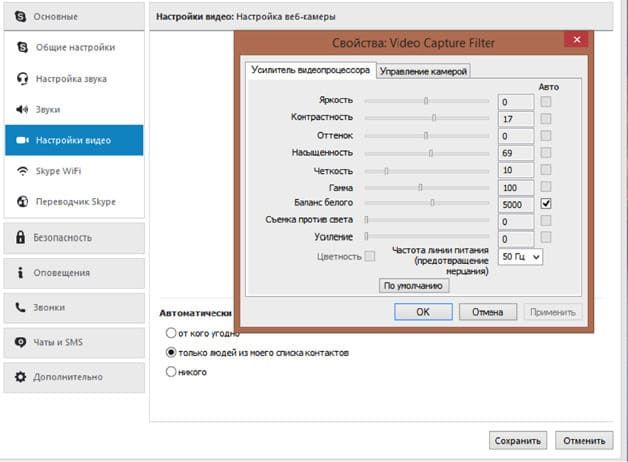Image resolution: width=628 pixels, height=462 pixels.
Task: Open the lock icon section Безопасность
Action: pyautogui.click(x=20, y=237)
